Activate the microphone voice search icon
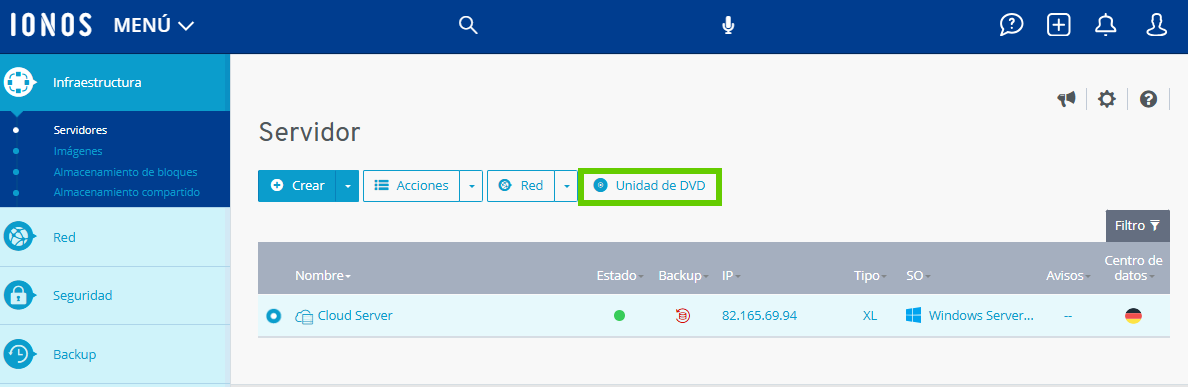 728,26
